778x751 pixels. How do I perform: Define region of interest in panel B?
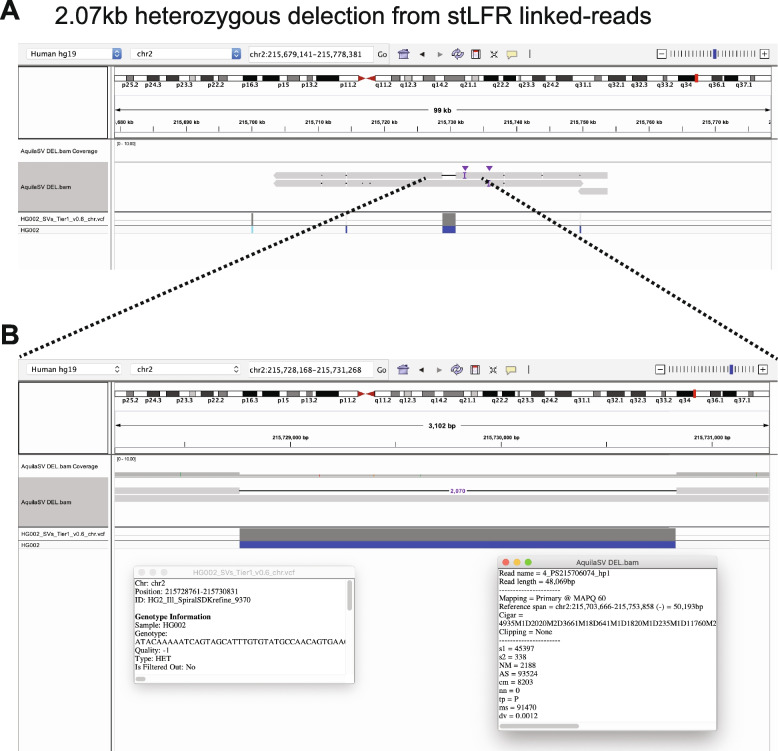[475, 370]
